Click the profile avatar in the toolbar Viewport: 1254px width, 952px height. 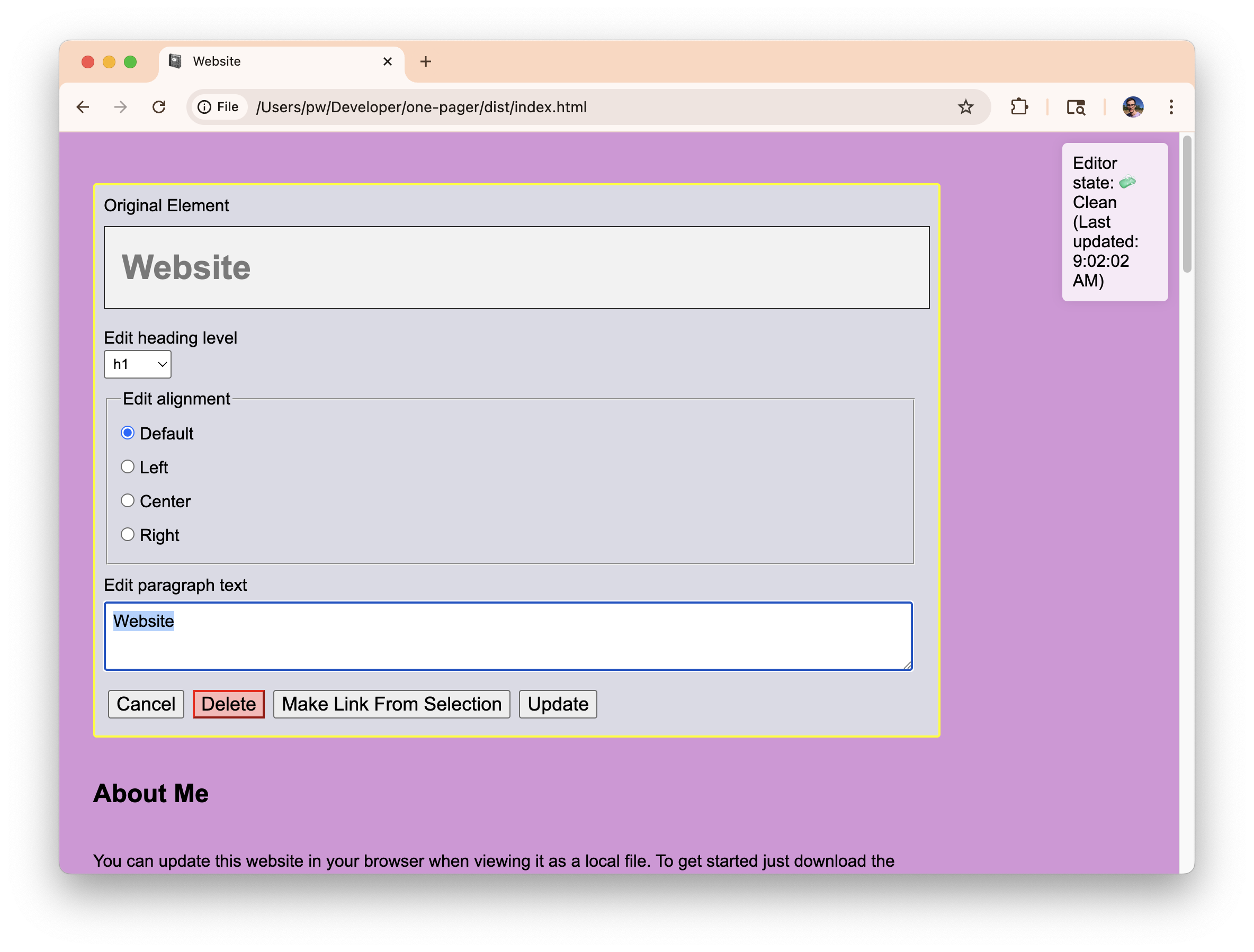[1132, 106]
